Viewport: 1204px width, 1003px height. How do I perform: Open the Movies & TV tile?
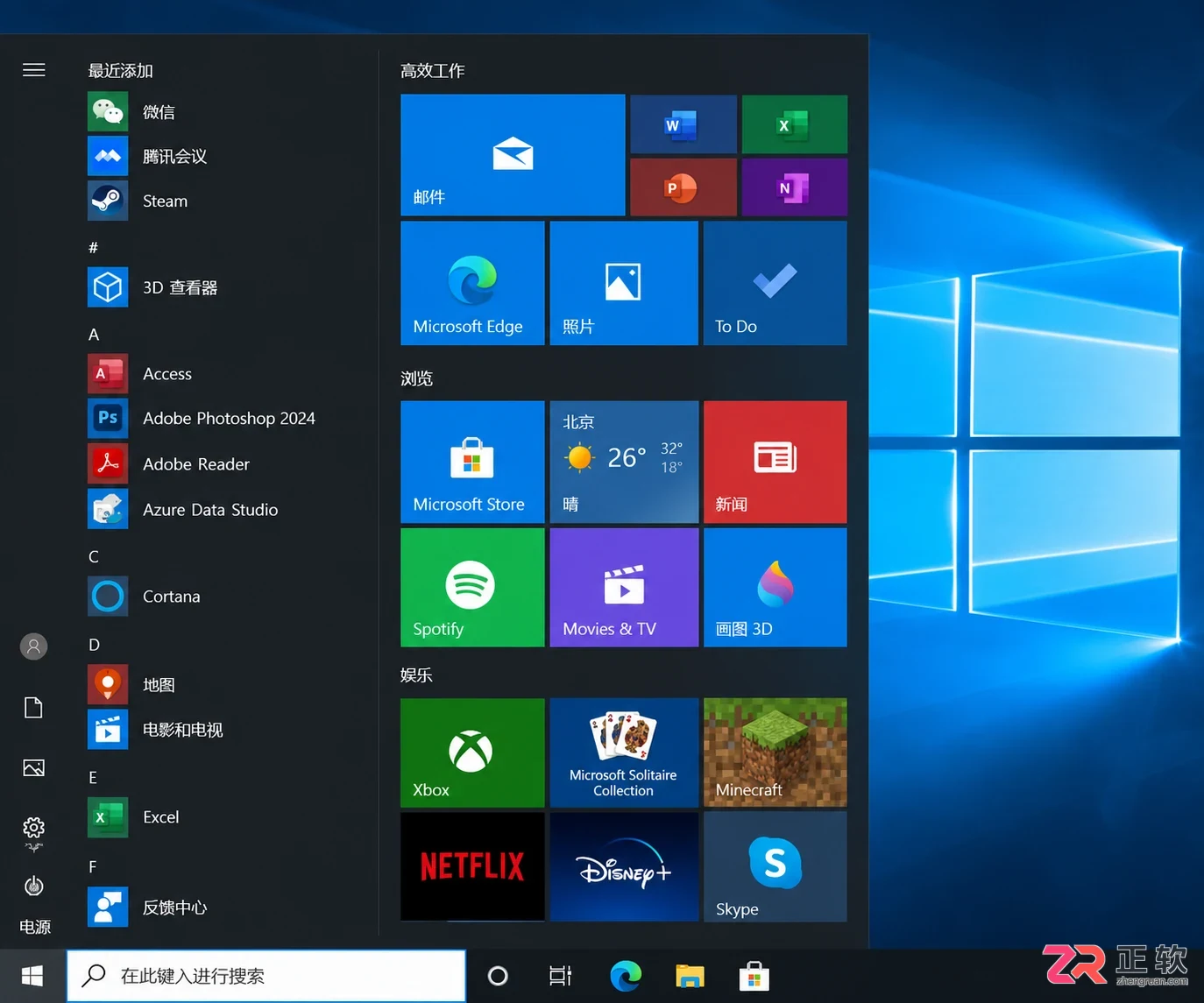(x=624, y=587)
